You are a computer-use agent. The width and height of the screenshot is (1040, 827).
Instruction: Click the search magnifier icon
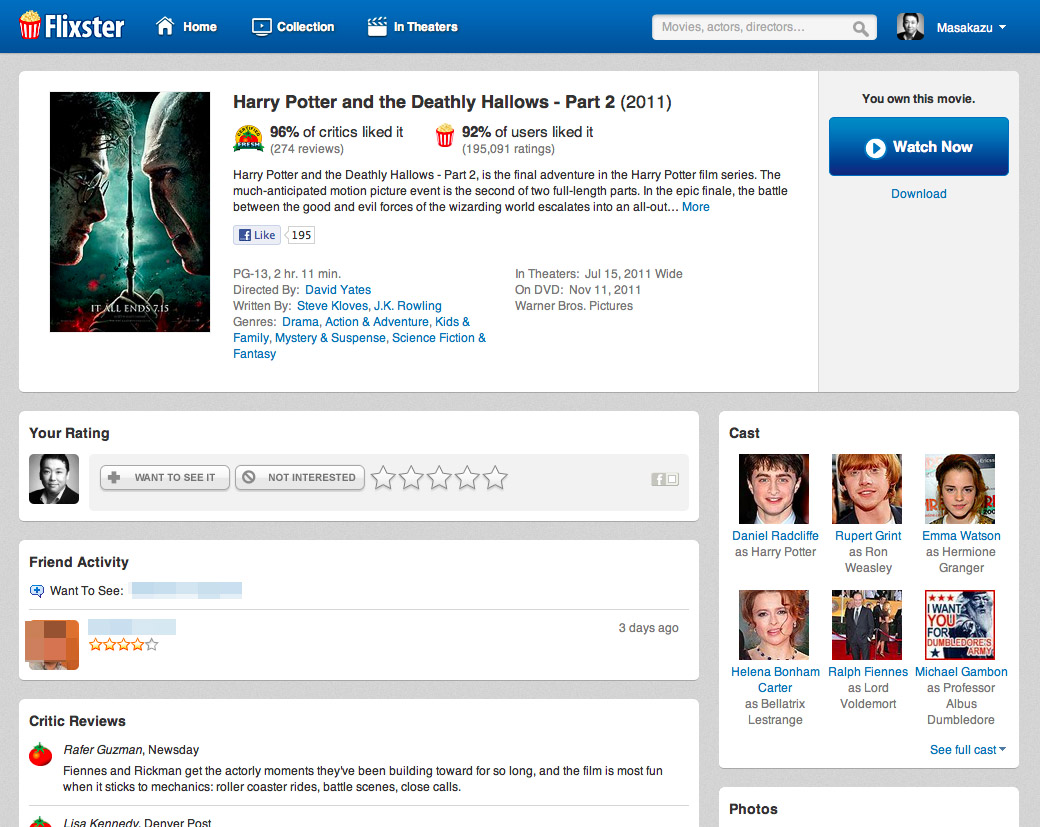(x=860, y=28)
